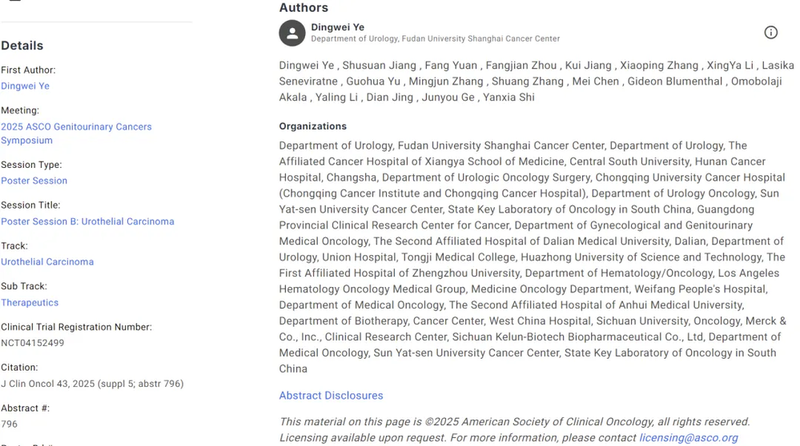Click abstract number 796
Image resolution: width=800 pixels, height=446 pixels.
(9, 424)
